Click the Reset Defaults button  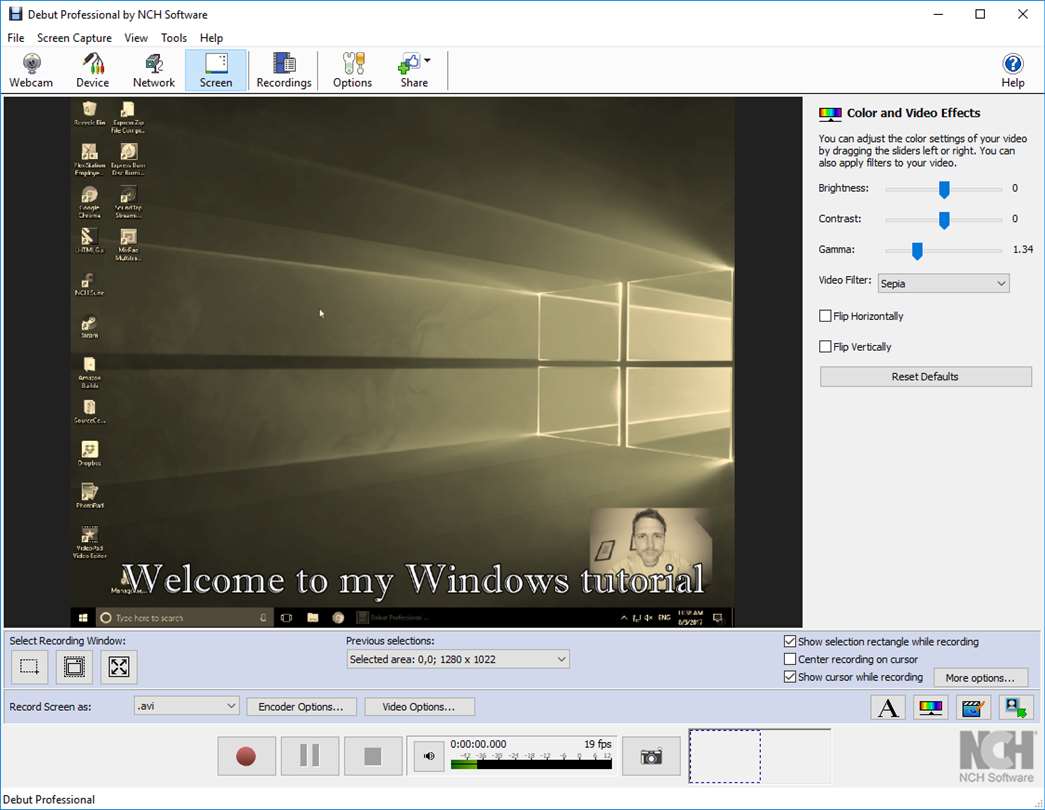tap(926, 377)
